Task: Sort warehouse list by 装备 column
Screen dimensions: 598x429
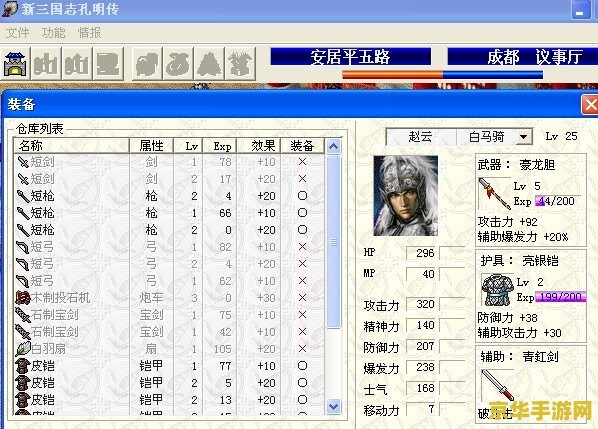Action: pos(302,146)
